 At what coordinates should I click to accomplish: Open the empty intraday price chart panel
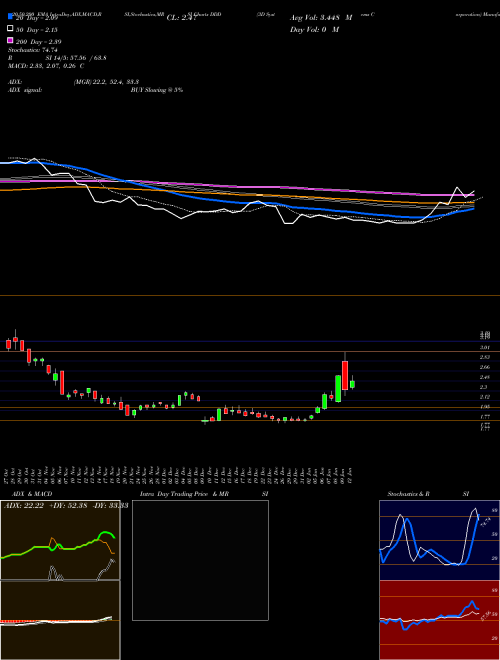(x=200, y=560)
